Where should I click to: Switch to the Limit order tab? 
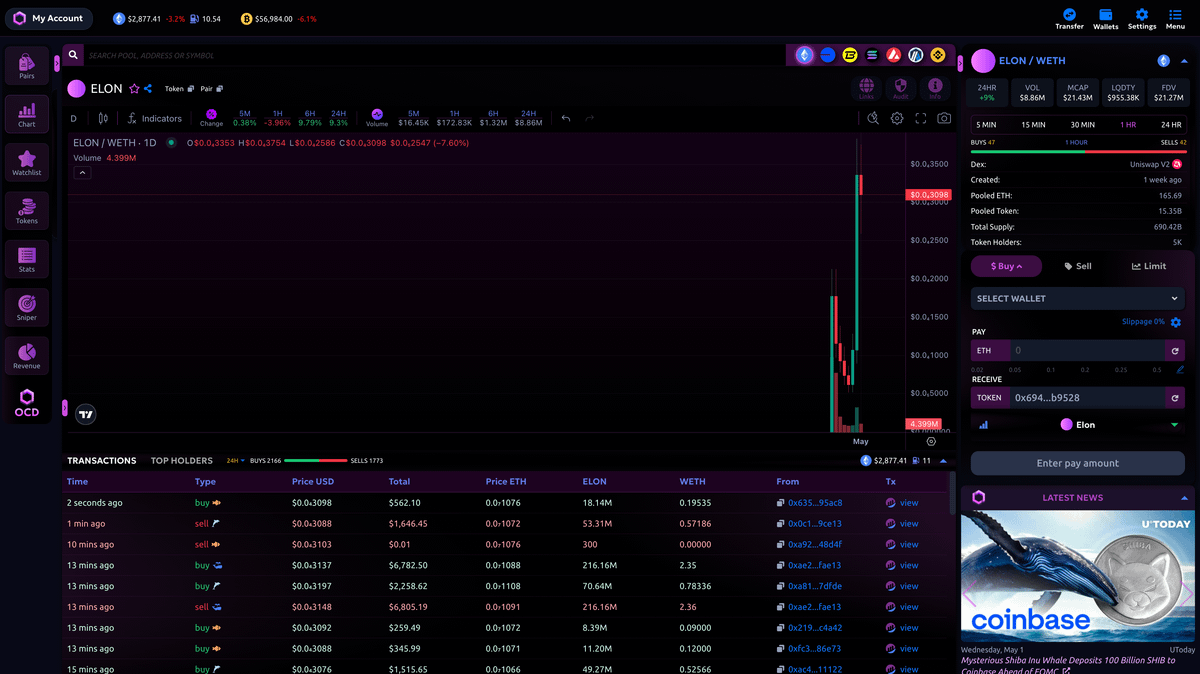(1149, 266)
